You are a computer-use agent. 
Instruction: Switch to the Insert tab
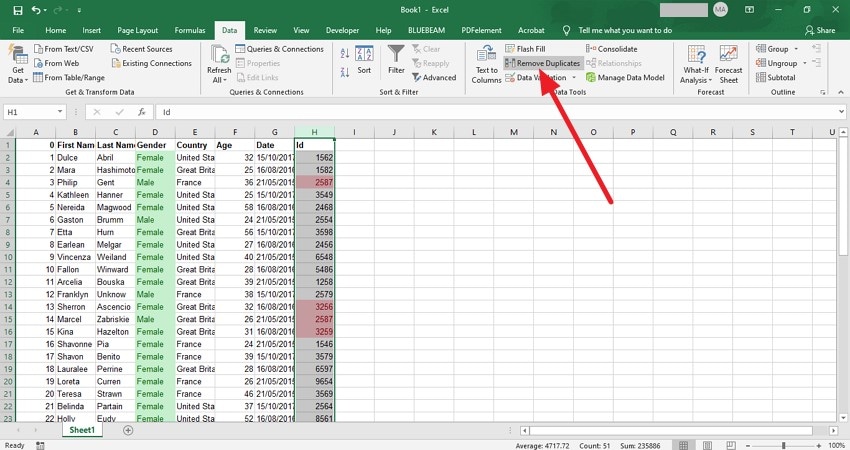(92, 30)
